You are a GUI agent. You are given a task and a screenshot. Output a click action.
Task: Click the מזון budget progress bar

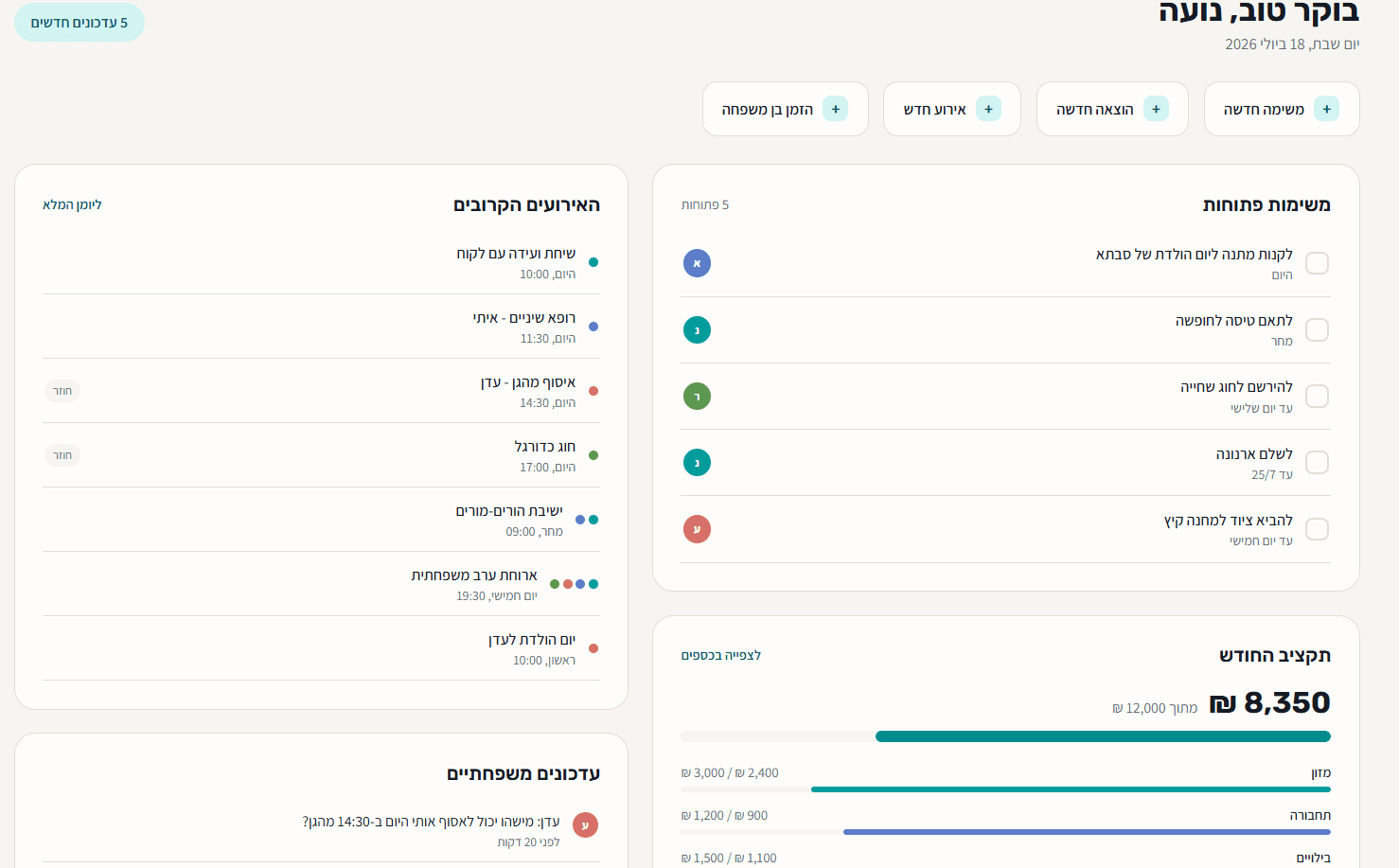point(1005,789)
